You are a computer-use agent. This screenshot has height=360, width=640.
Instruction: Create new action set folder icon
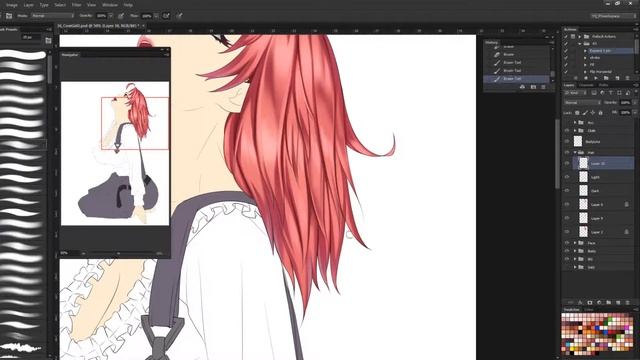coord(606,78)
